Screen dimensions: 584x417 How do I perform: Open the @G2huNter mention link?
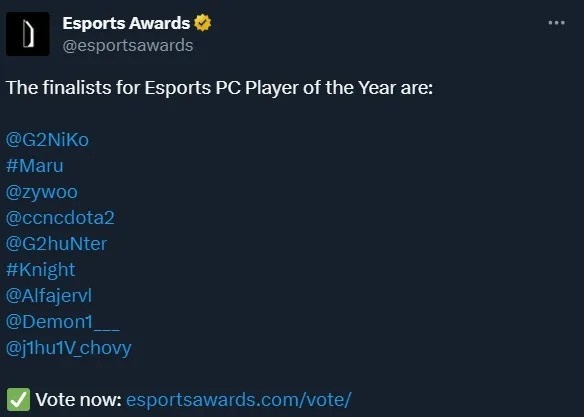[56, 244]
